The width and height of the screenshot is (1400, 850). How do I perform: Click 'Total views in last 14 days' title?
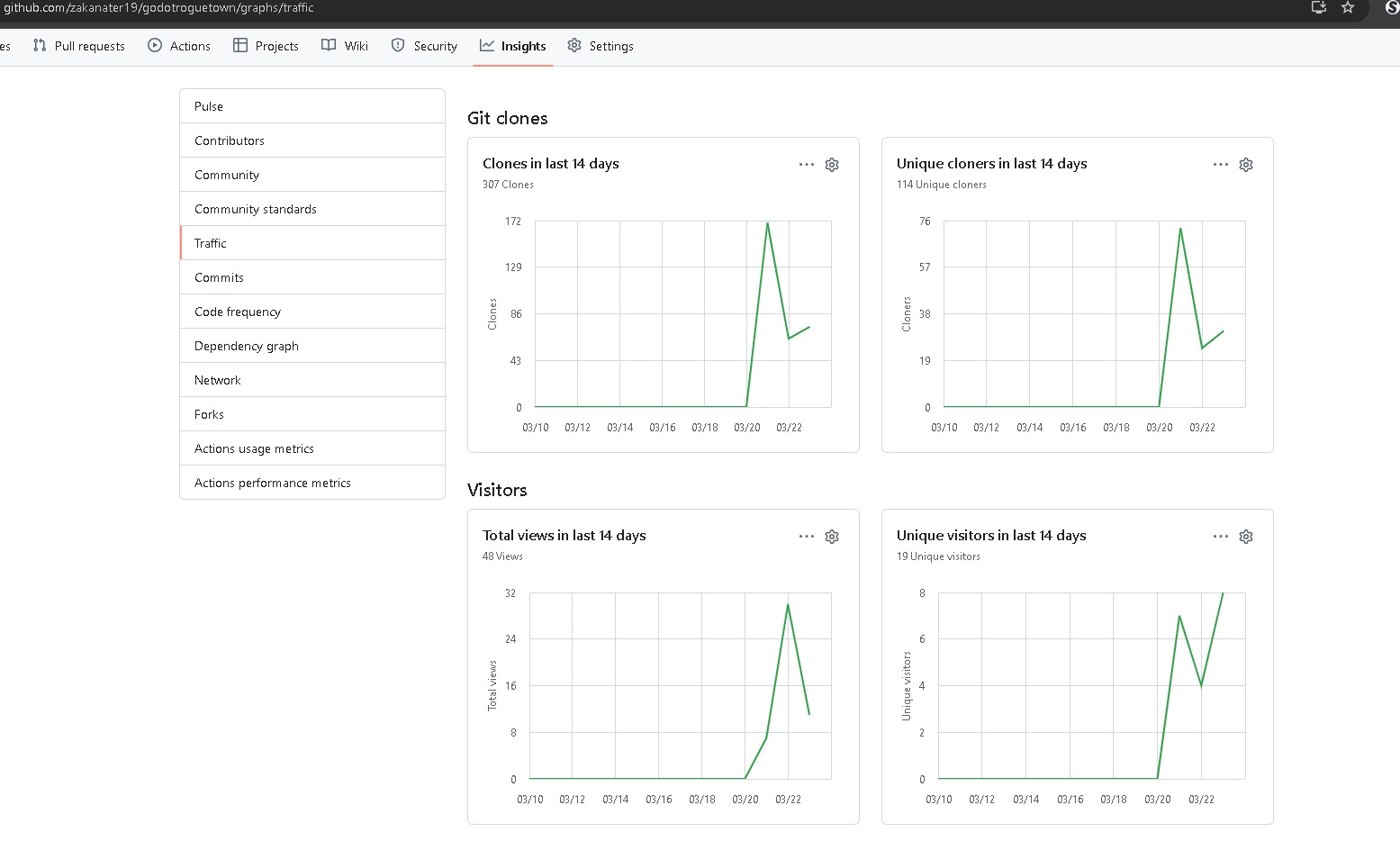point(565,536)
